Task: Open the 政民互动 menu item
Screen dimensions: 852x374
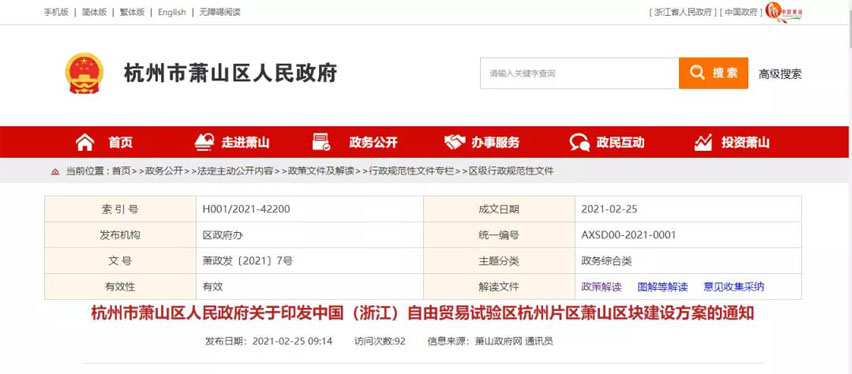Action: click(620, 143)
